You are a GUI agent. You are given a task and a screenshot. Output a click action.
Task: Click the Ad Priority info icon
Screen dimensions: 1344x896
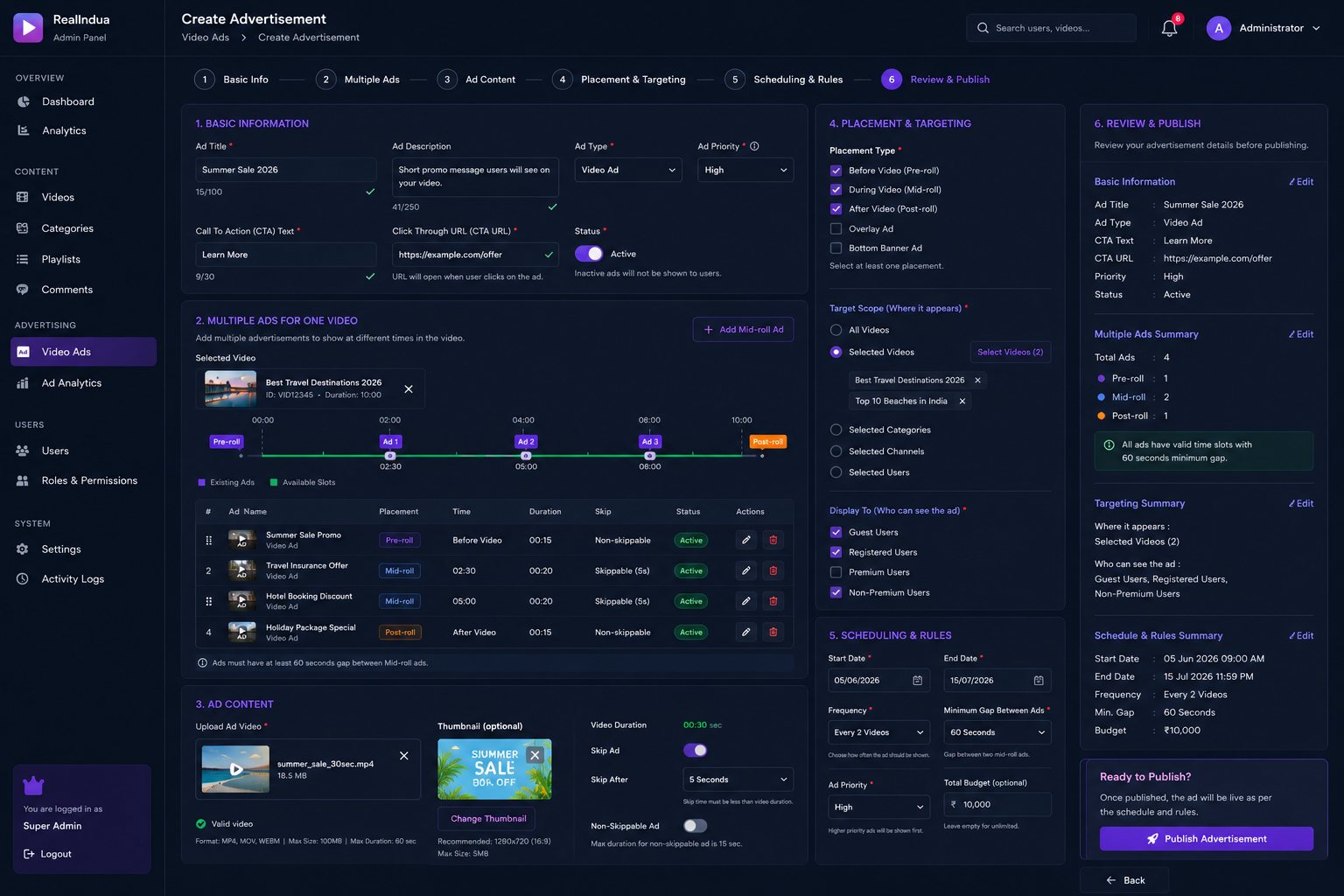[754, 146]
